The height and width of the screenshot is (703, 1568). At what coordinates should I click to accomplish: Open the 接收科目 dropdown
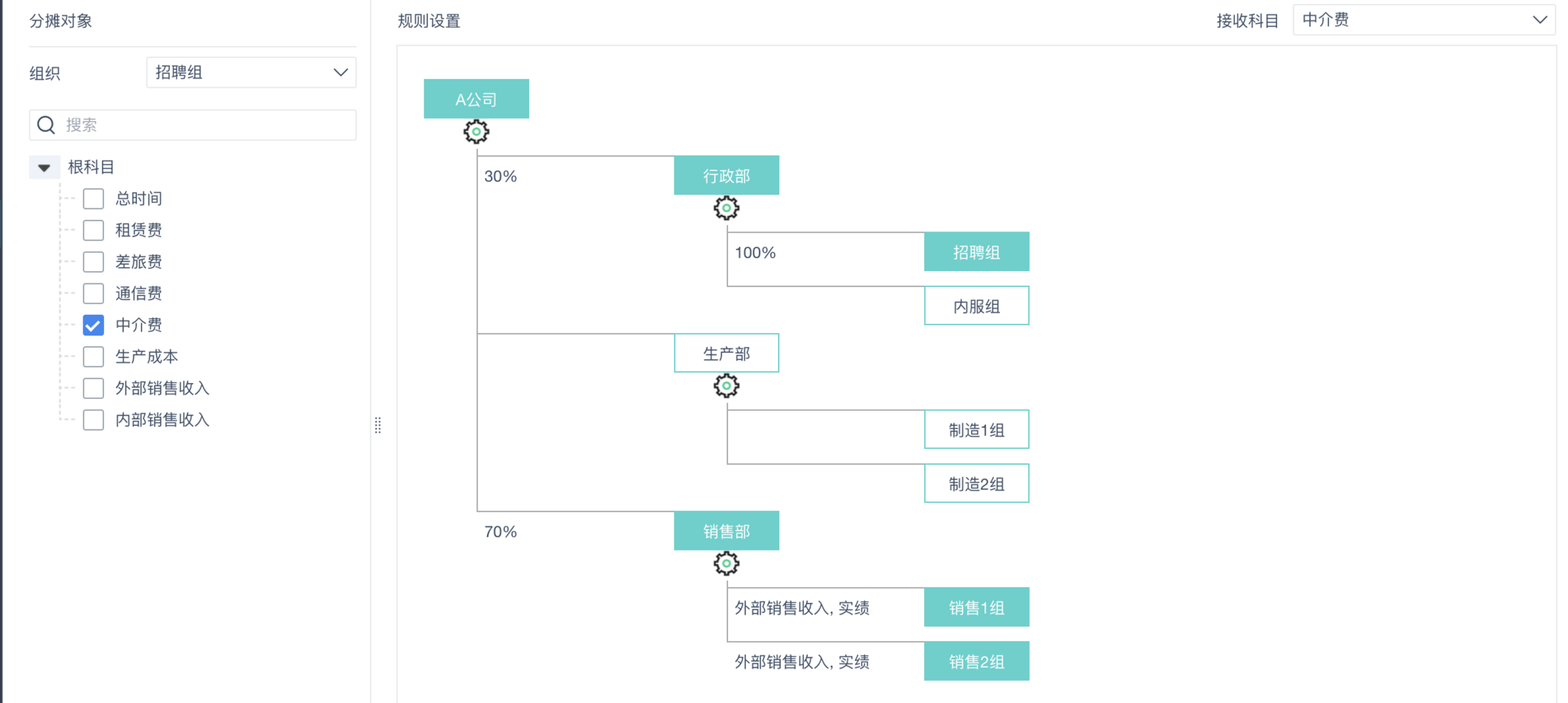[x=1424, y=21]
